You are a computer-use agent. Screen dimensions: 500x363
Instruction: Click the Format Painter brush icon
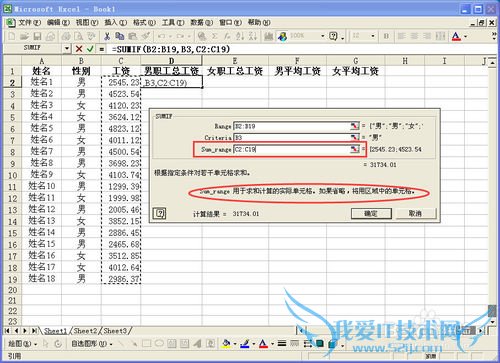pos(146,36)
